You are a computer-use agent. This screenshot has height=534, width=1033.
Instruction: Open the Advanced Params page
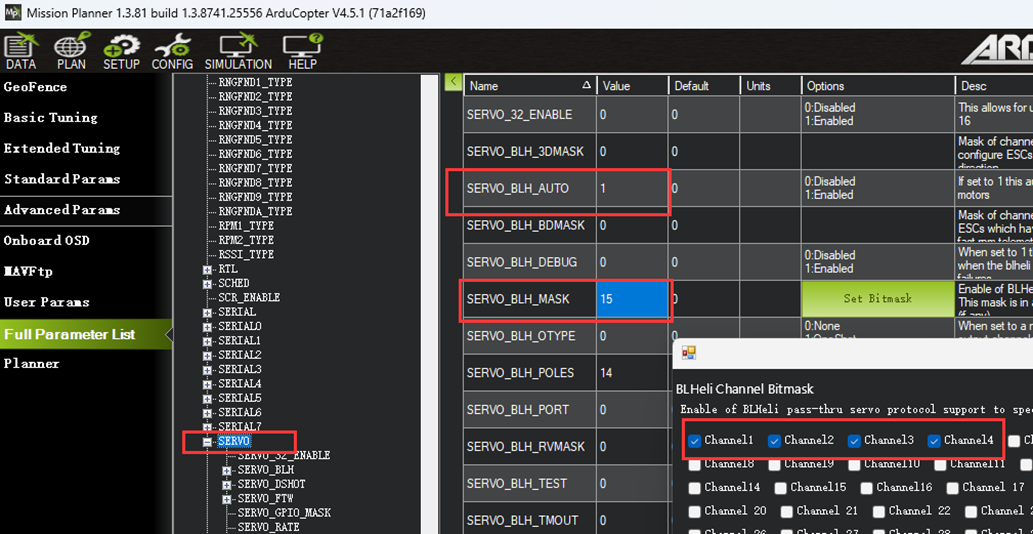click(x=62, y=210)
